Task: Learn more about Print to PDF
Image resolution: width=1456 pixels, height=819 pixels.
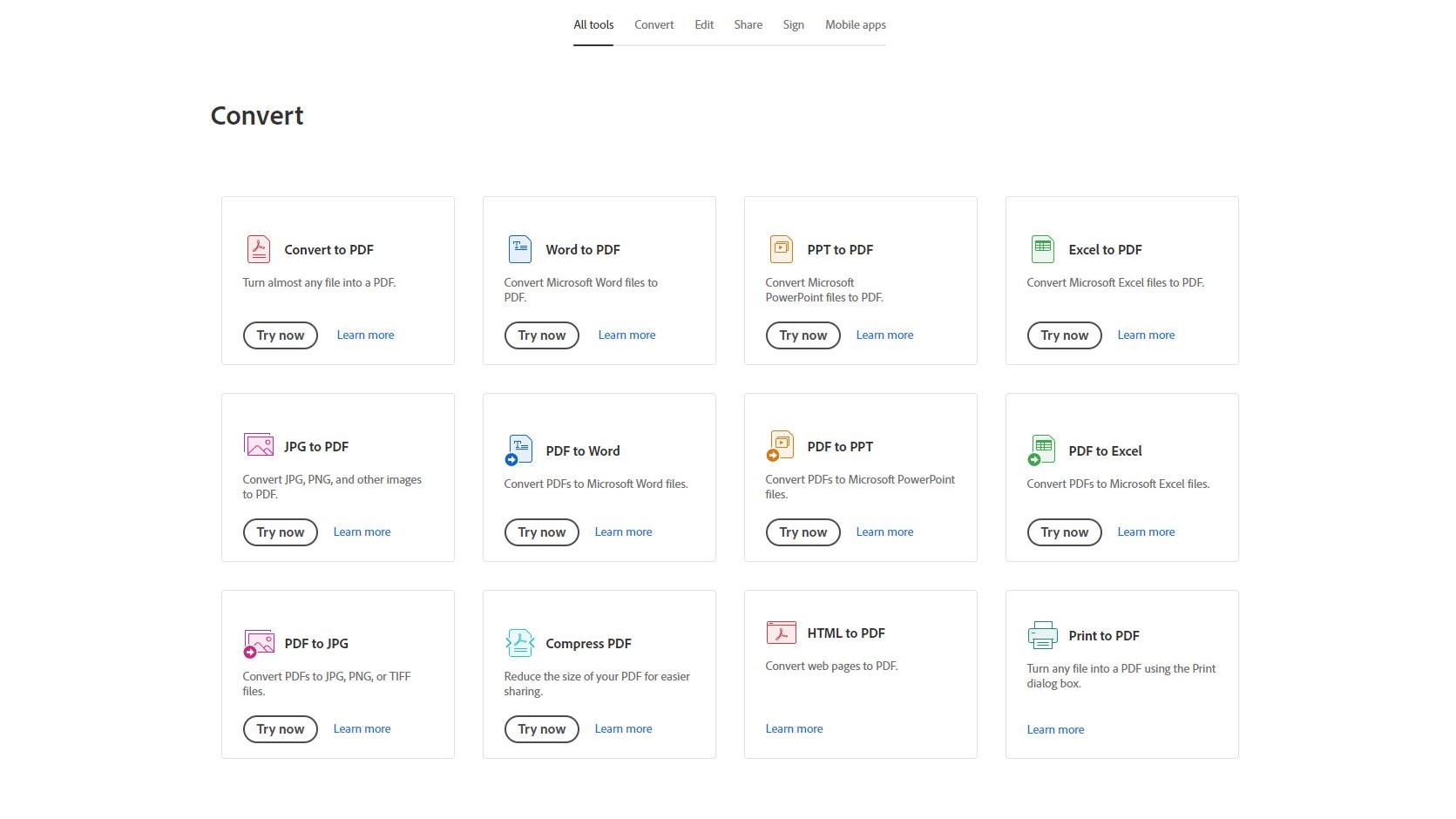Action: [1055, 729]
